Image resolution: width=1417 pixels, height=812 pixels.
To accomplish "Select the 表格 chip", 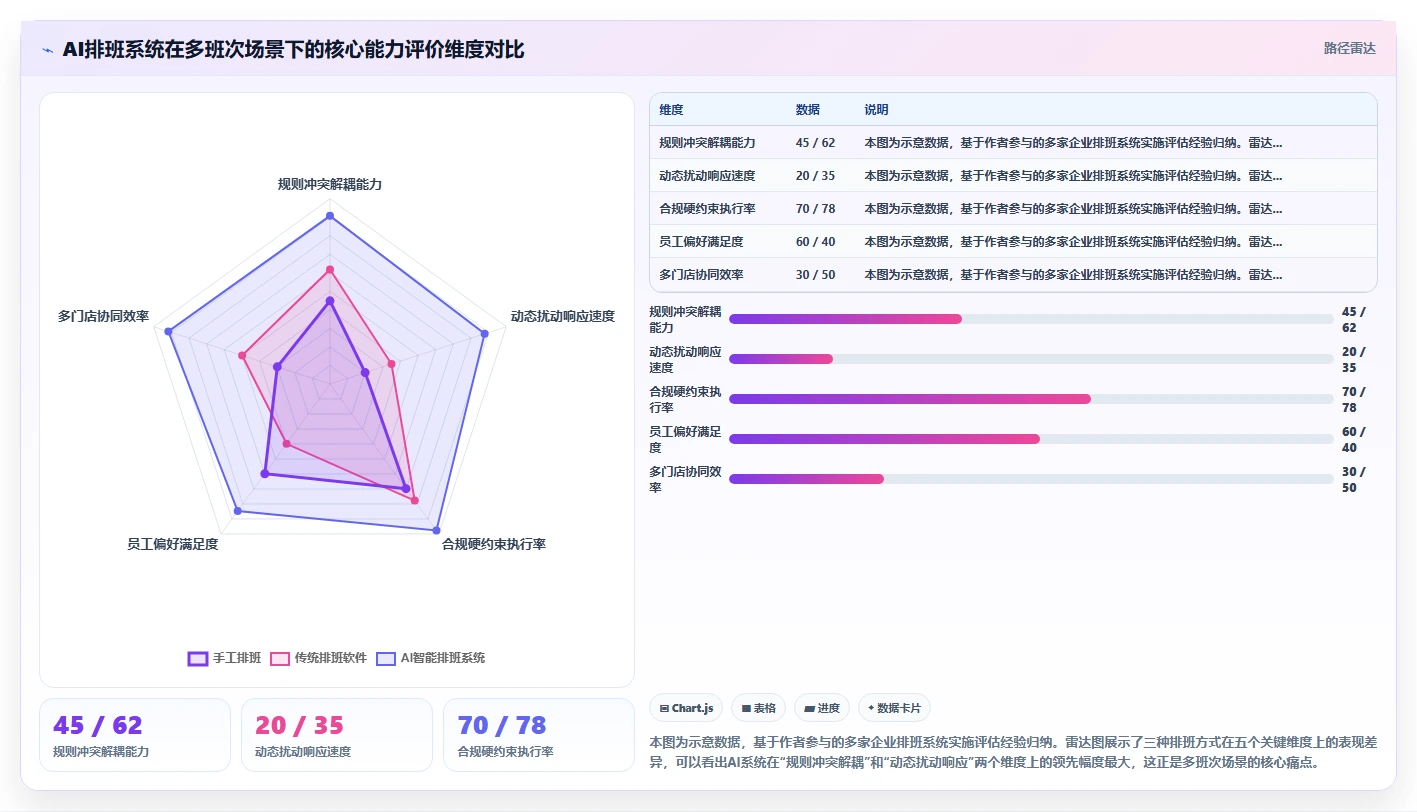I will 759,708.
